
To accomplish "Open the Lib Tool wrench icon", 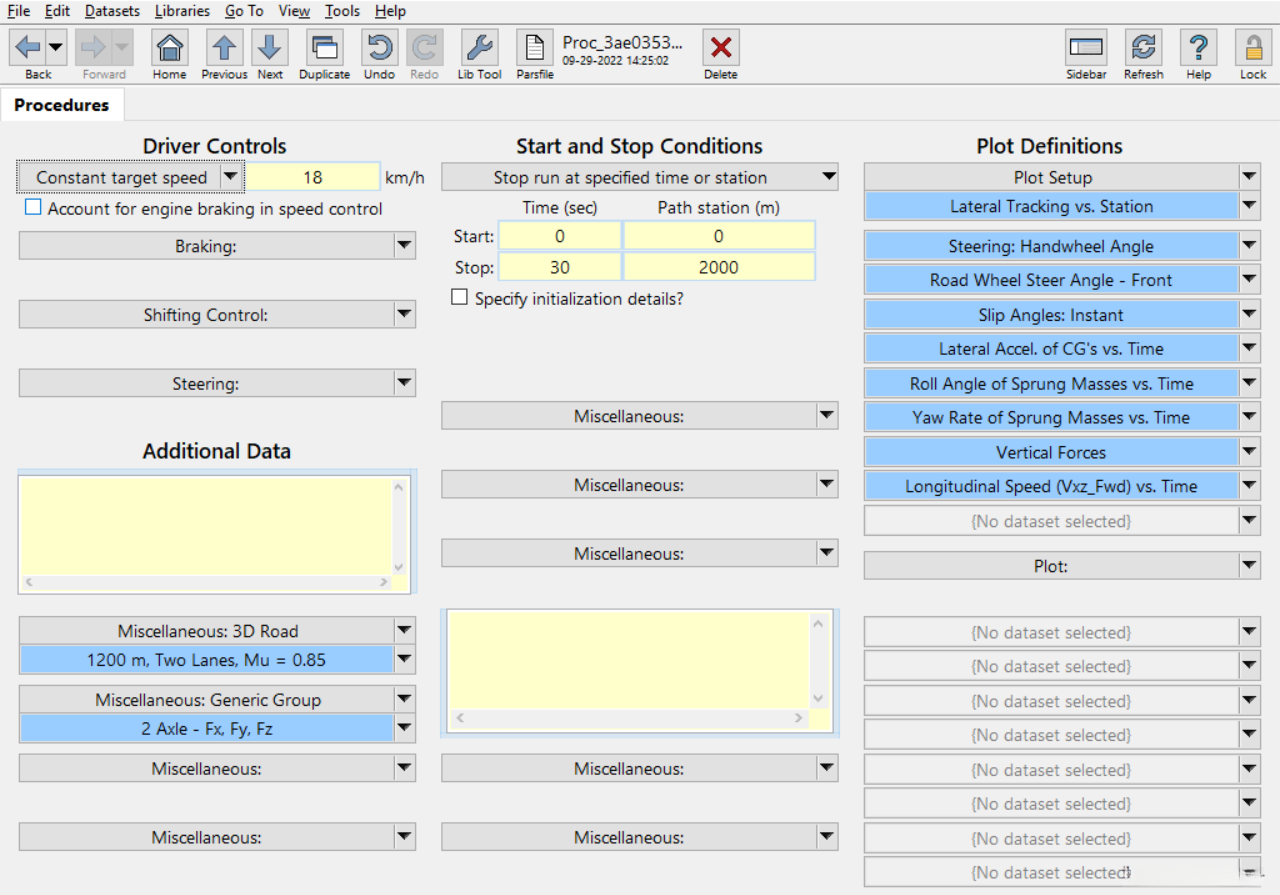I will [479, 48].
